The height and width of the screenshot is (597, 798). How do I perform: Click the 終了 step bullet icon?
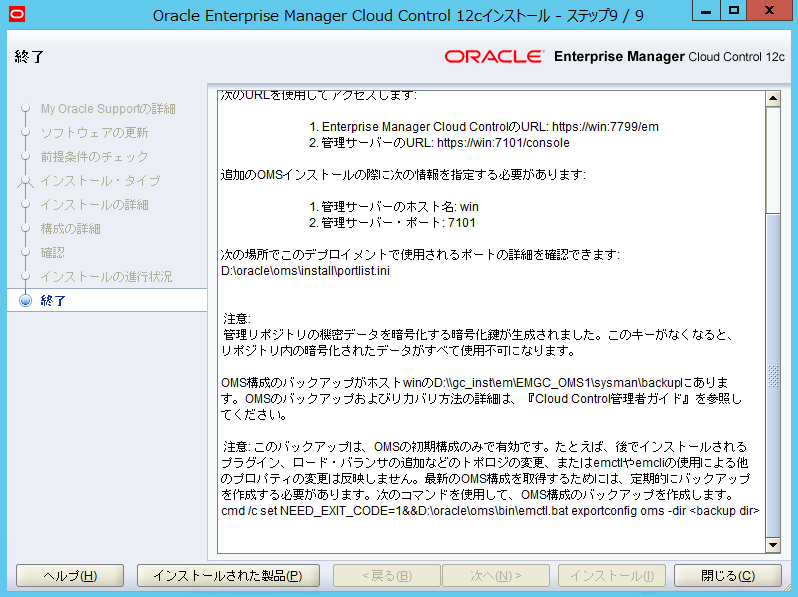click(x=25, y=301)
